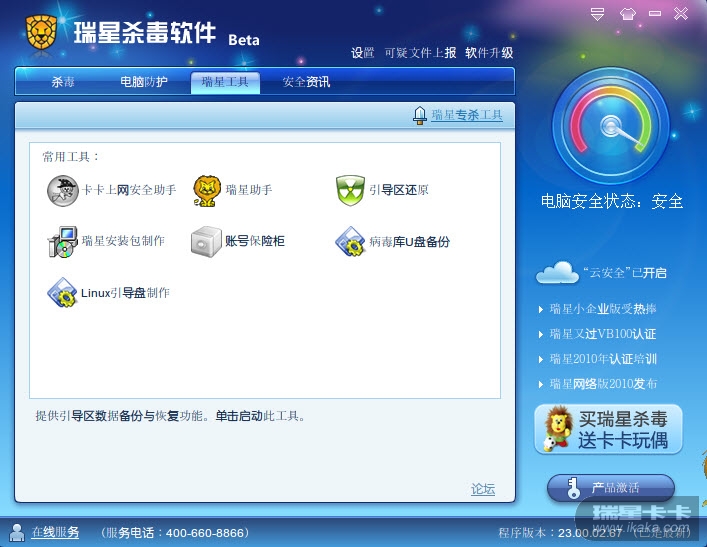The image size is (707, 547).
Task: Click 可疑文件上报 link
Action: click(x=420, y=53)
